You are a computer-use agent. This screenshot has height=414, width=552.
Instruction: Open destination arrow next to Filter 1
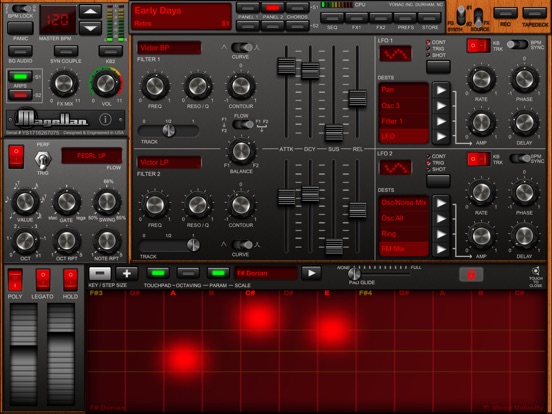tap(441, 121)
